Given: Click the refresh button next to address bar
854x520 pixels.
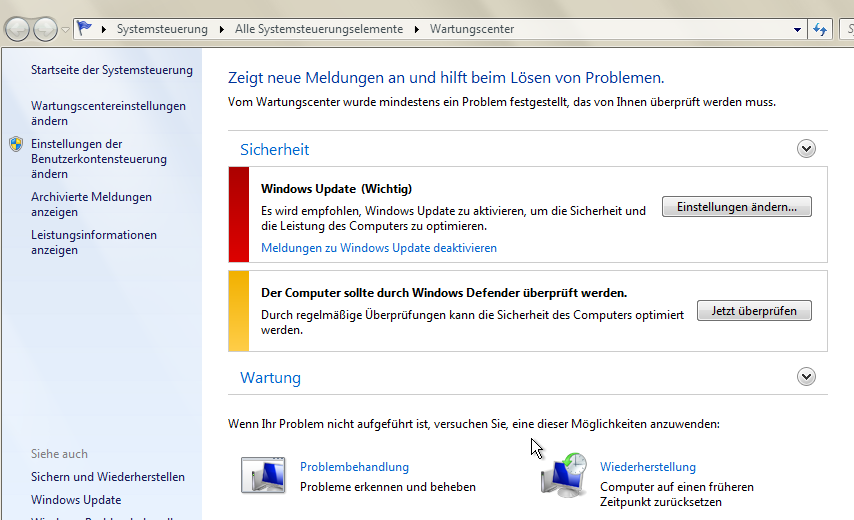Looking at the screenshot, I should (x=820, y=29).
